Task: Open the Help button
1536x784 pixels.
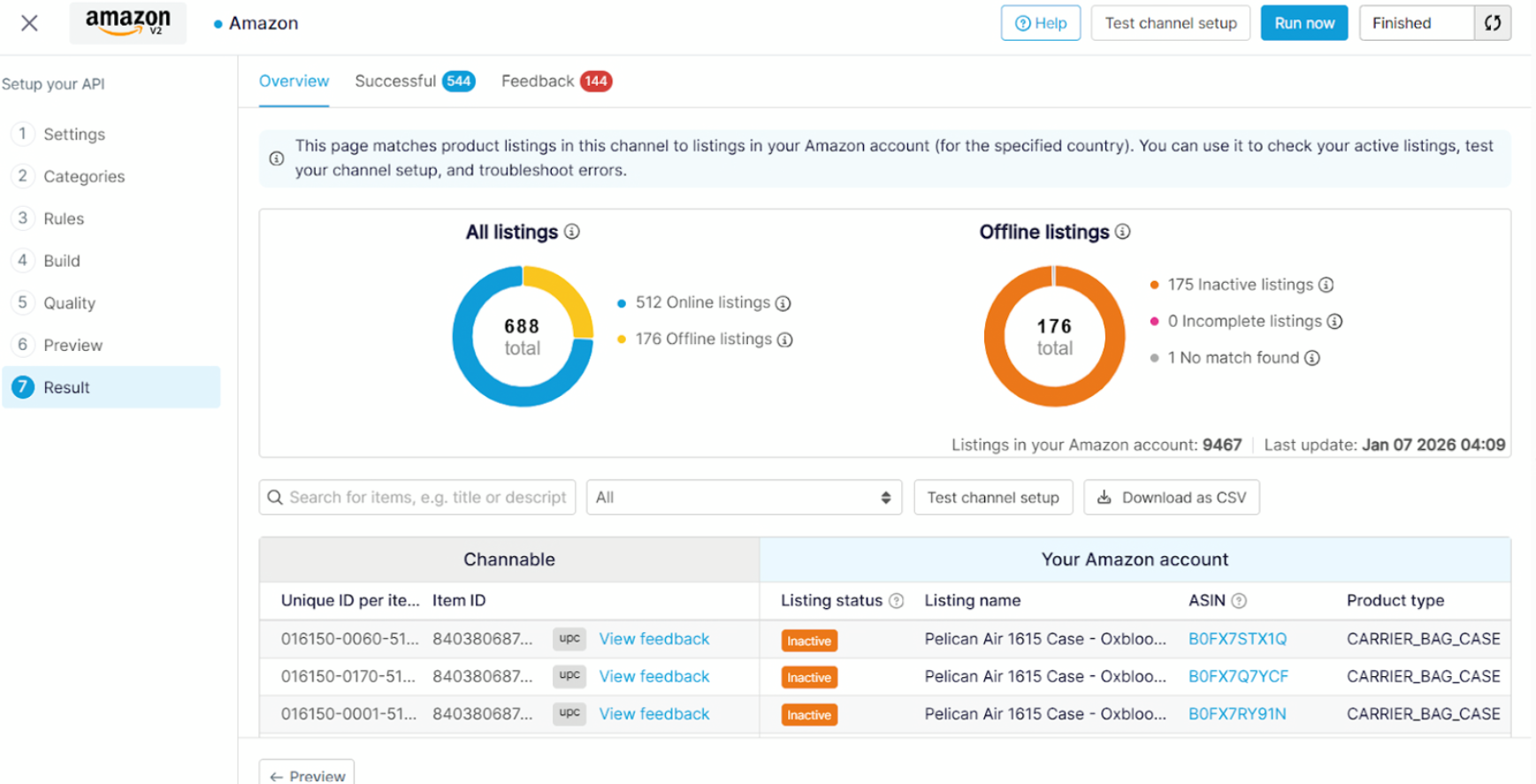Action: pyautogui.click(x=1040, y=23)
